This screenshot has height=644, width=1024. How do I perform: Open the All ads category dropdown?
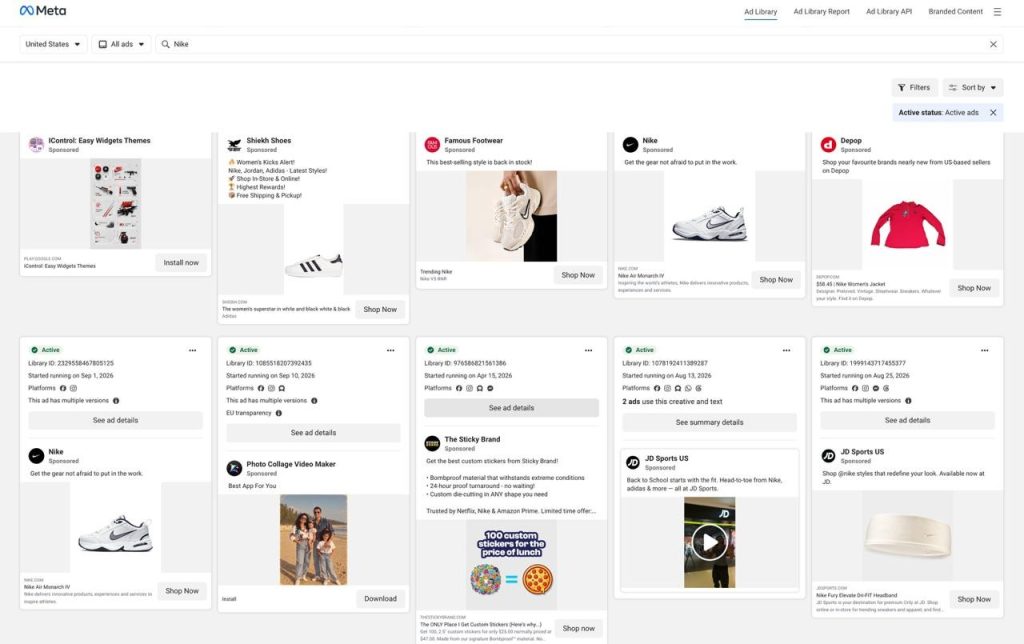tap(121, 44)
